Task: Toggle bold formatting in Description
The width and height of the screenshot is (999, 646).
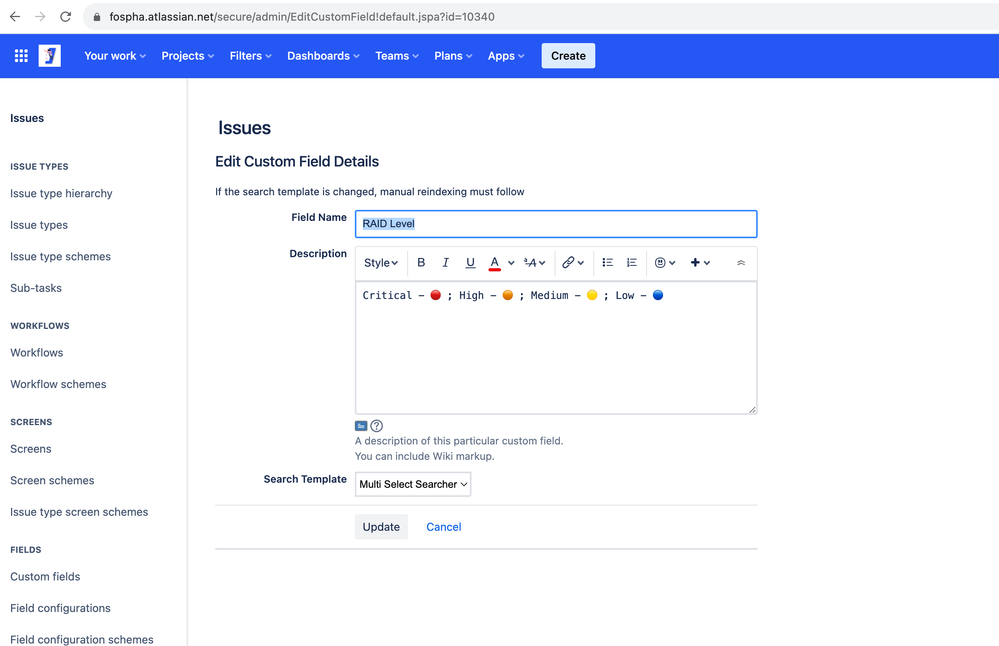Action: pos(421,262)
